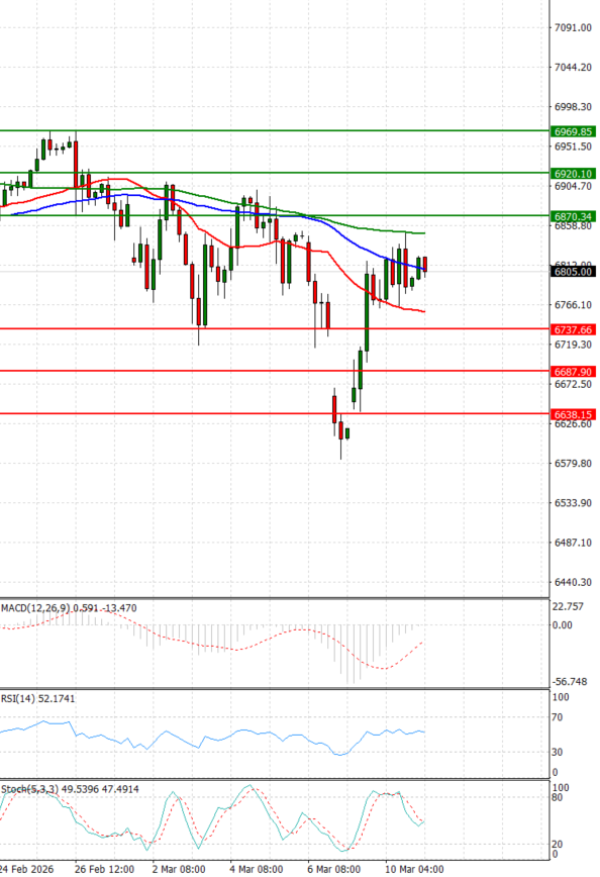
Task: Select the 6737.66 red support level label
Action: point(573,330)
